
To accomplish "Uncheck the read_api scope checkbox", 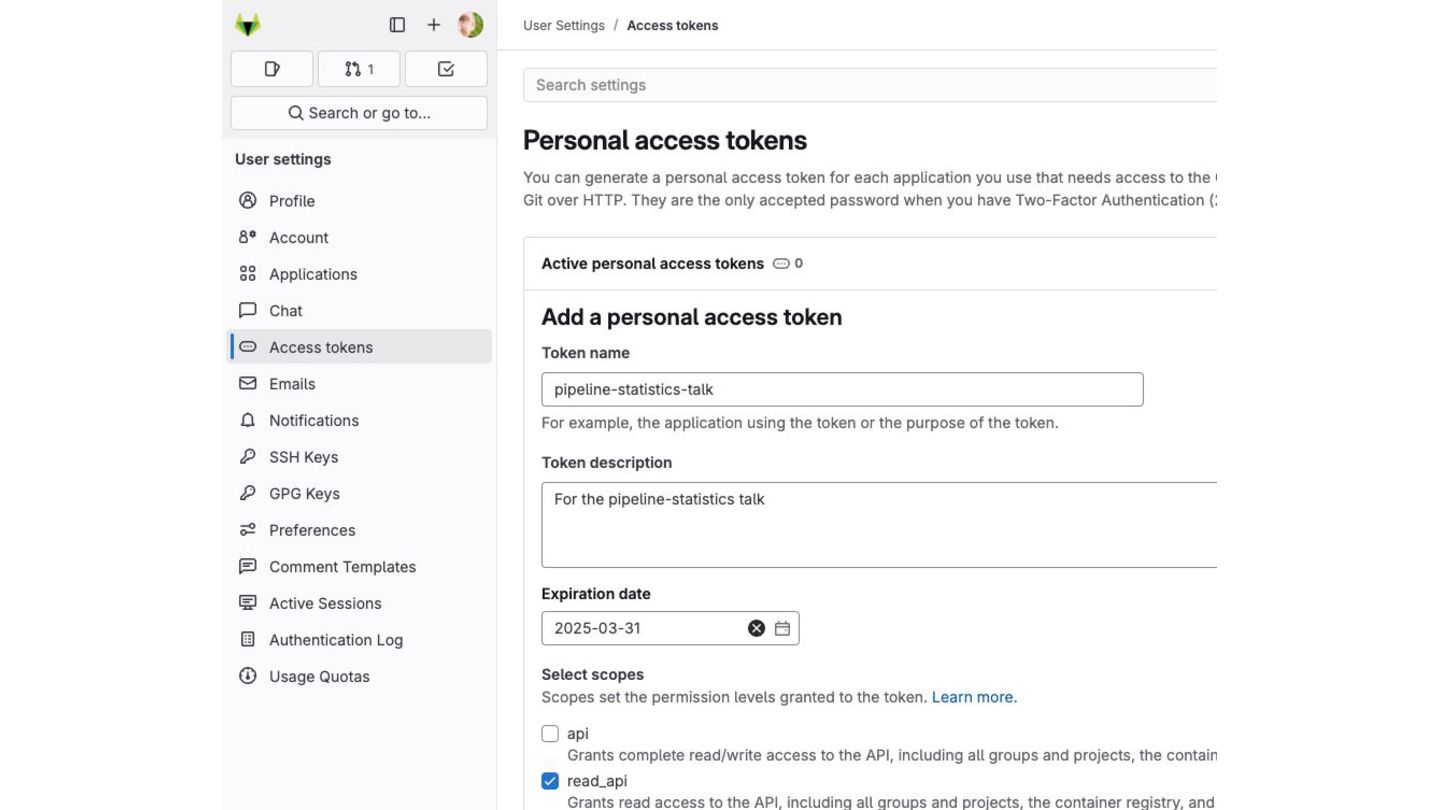I will tap(550, 781).
